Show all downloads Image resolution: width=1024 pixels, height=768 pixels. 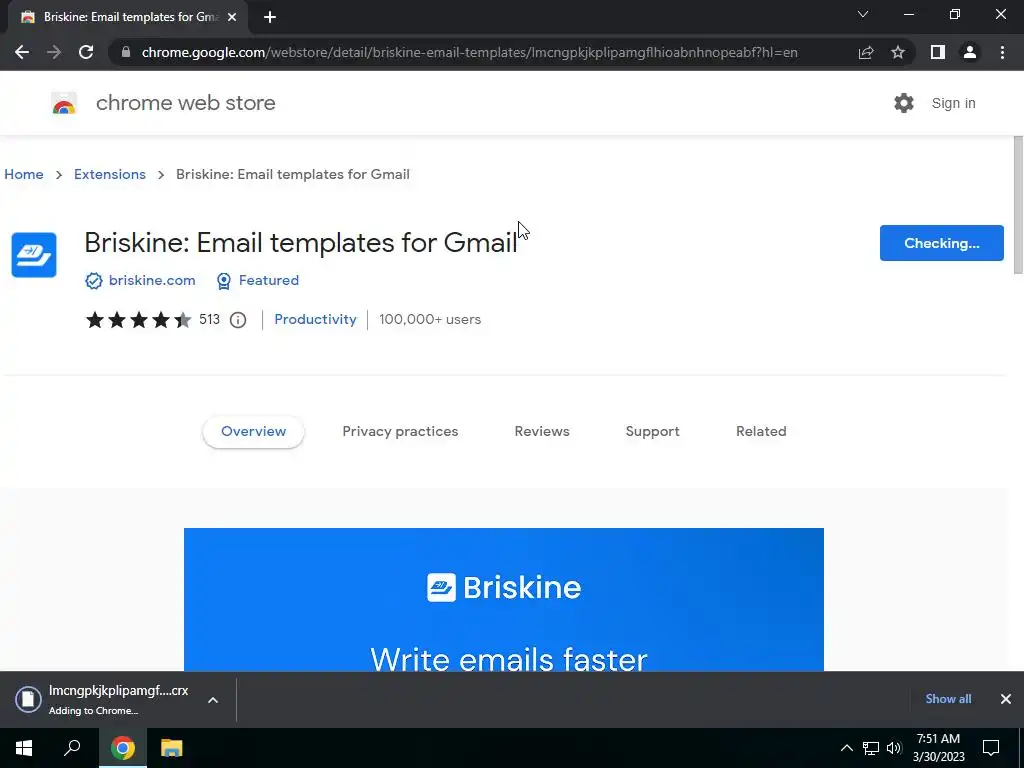coord(948,699)
